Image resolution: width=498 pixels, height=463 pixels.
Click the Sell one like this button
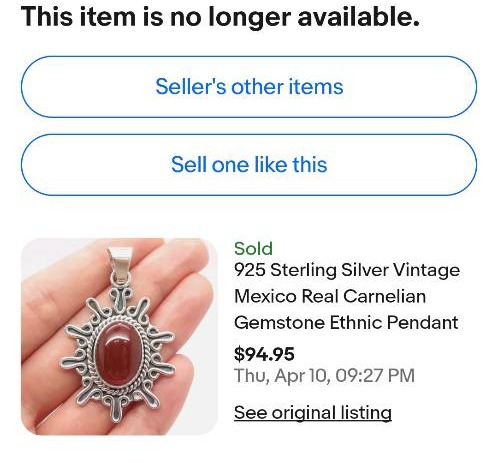tap(249, 165)
